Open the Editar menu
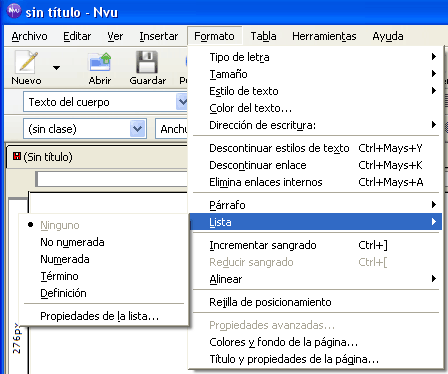The height and width of the screenshot is (374, 448). pos(77,36)
